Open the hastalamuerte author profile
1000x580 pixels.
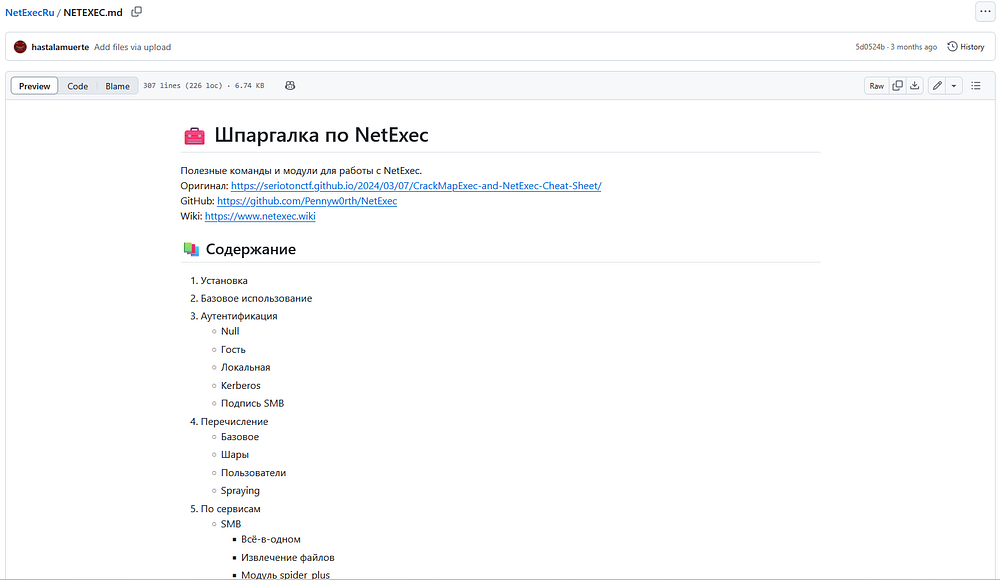[x=60, y=47]
